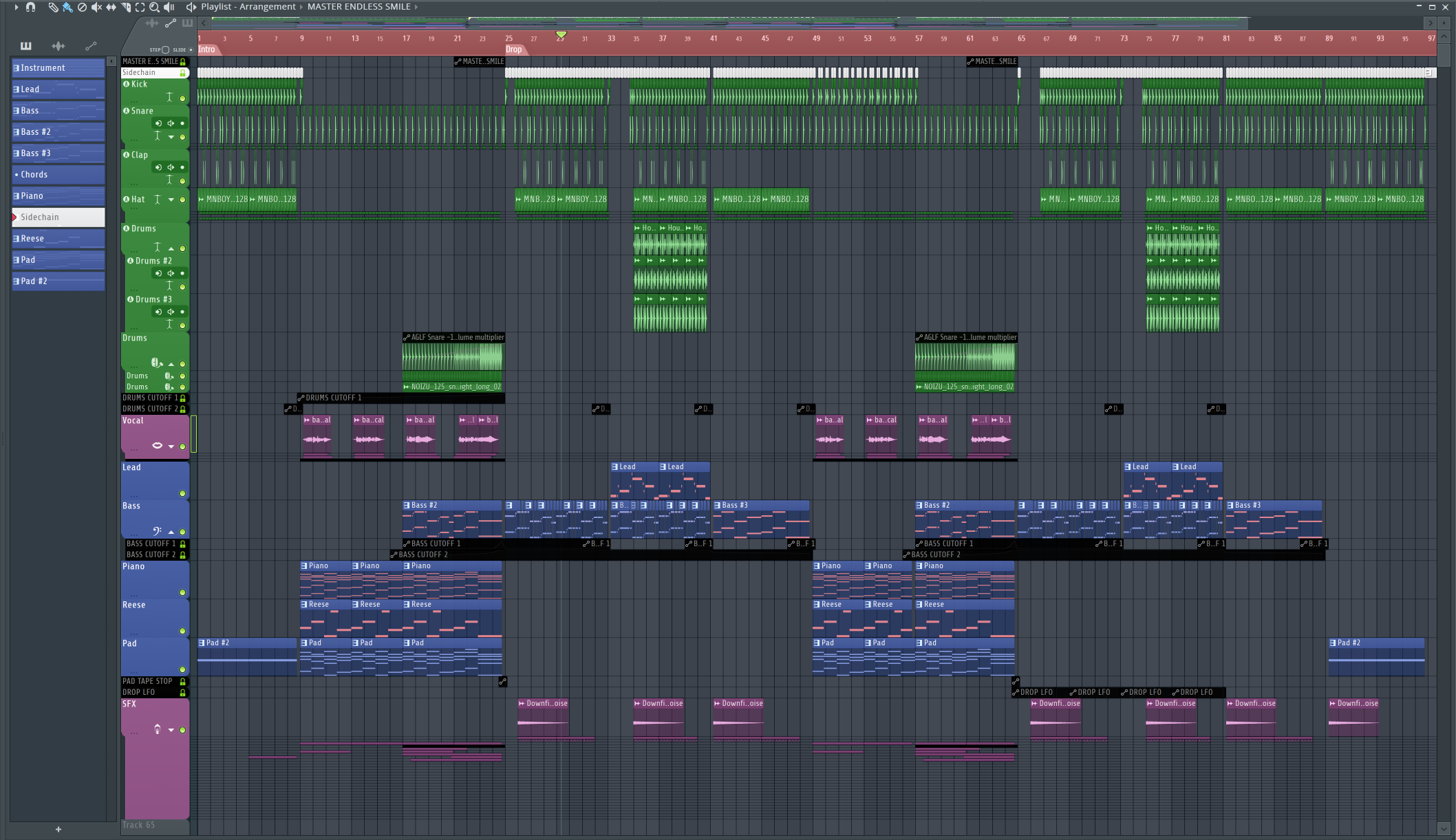Click the SFX track microphone icon
The height and width of the screenshot is (840, 1456).
[157, 729]
